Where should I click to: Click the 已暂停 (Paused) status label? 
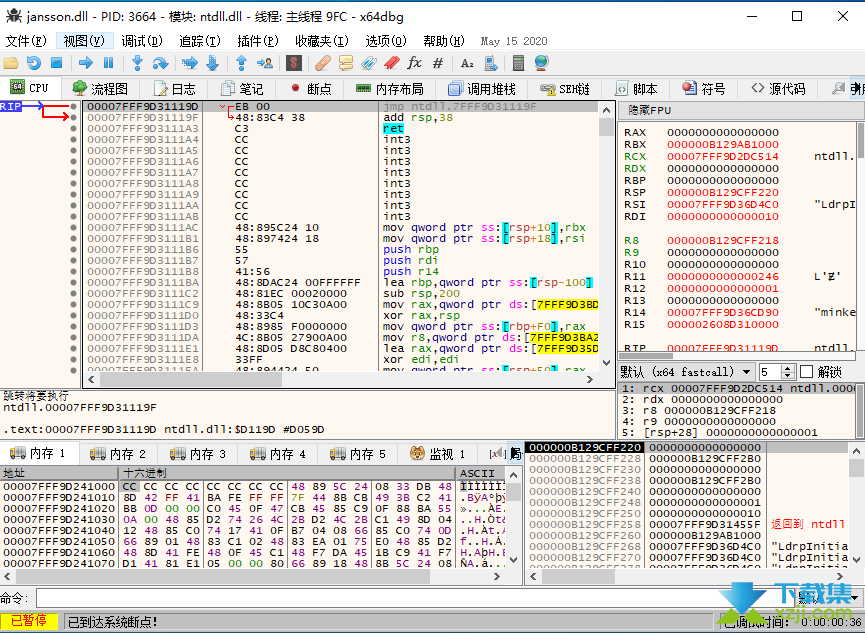pyautogui.click(x=29, y=621)
